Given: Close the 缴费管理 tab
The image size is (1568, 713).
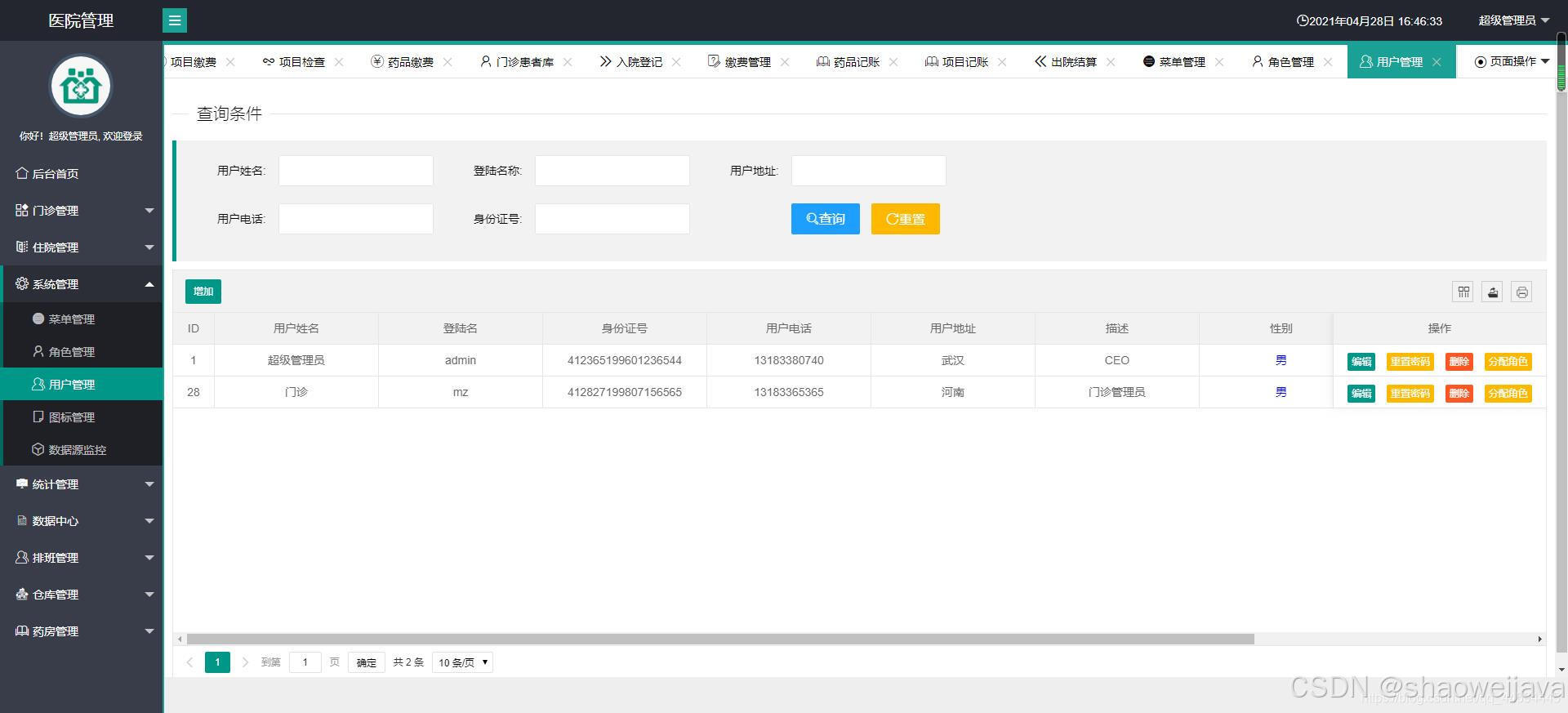Looking at the screenshot, I should pos(785,61).
